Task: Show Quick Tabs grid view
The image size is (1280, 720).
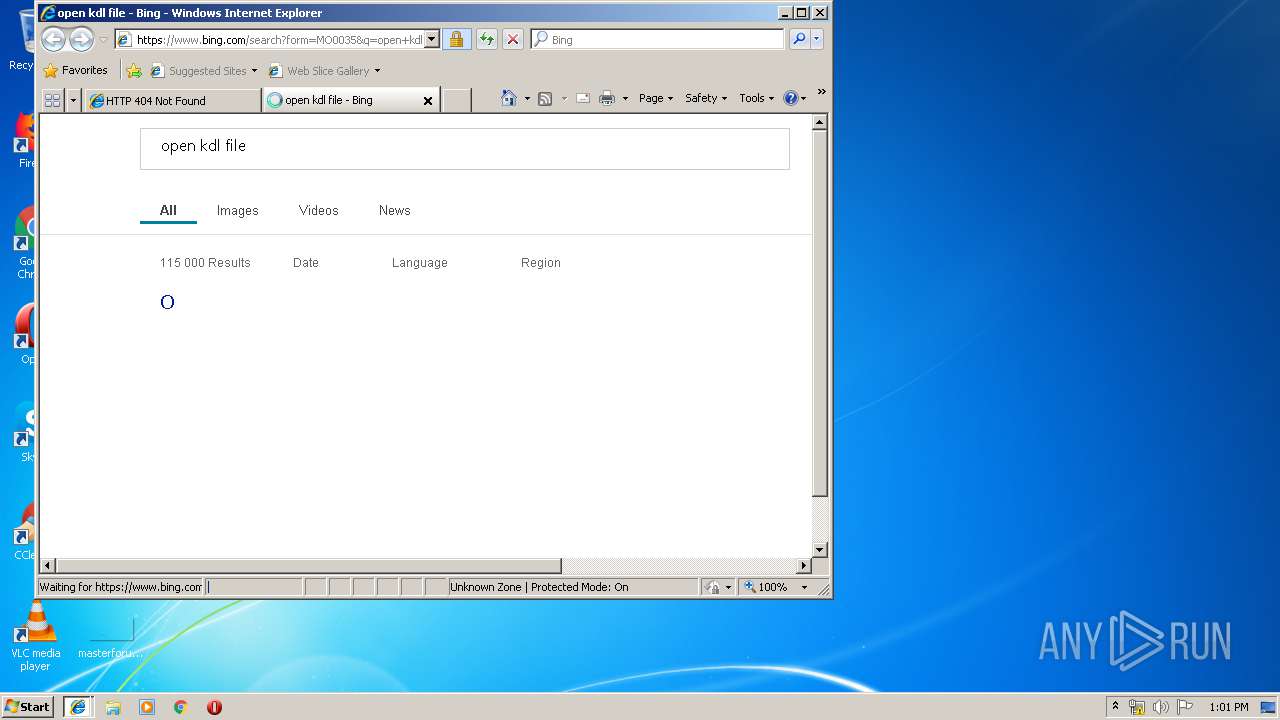Action: 52,100
